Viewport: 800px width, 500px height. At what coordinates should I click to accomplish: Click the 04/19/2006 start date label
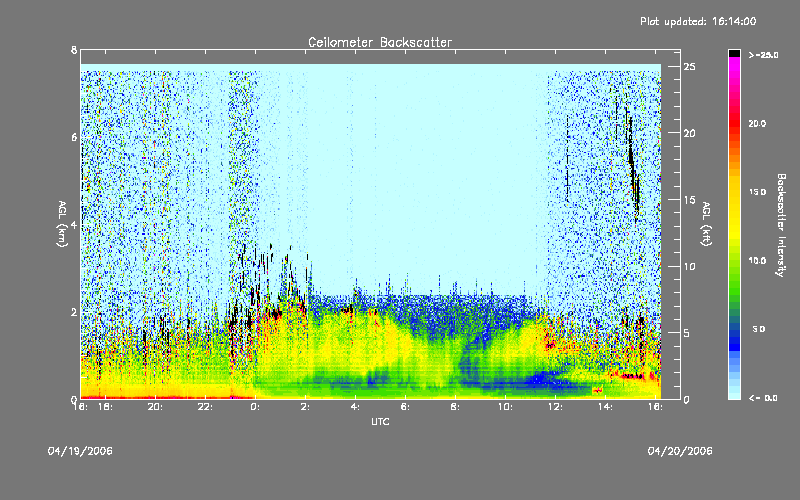pyautogui.click(x=80, y=451)
